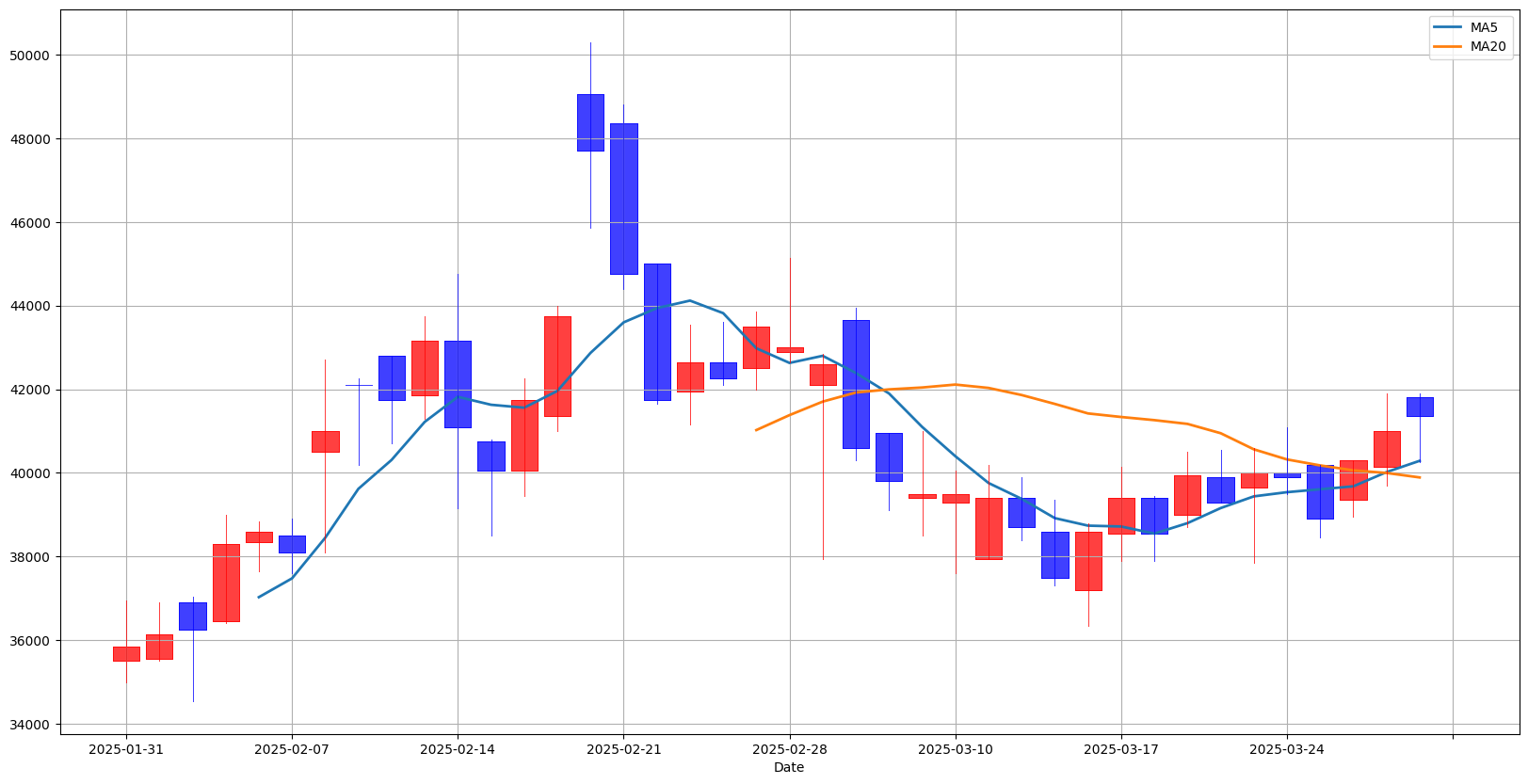Image resolution: width=1528 pixels, height=784 pixels.
Task: Select the 2025-02-28 x-axis date label
Action: [x=789, y=750]
